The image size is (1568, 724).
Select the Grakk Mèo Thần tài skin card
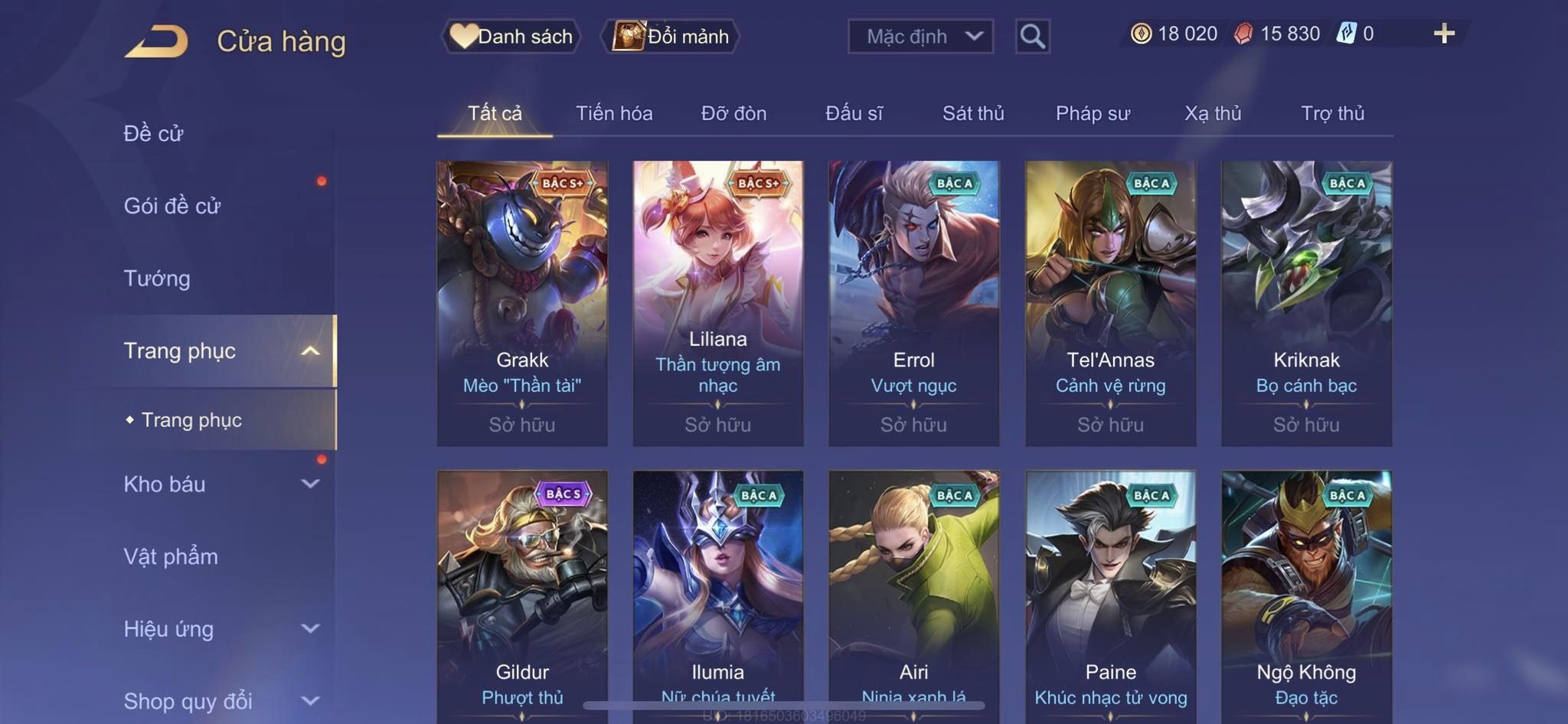[522, 303]
